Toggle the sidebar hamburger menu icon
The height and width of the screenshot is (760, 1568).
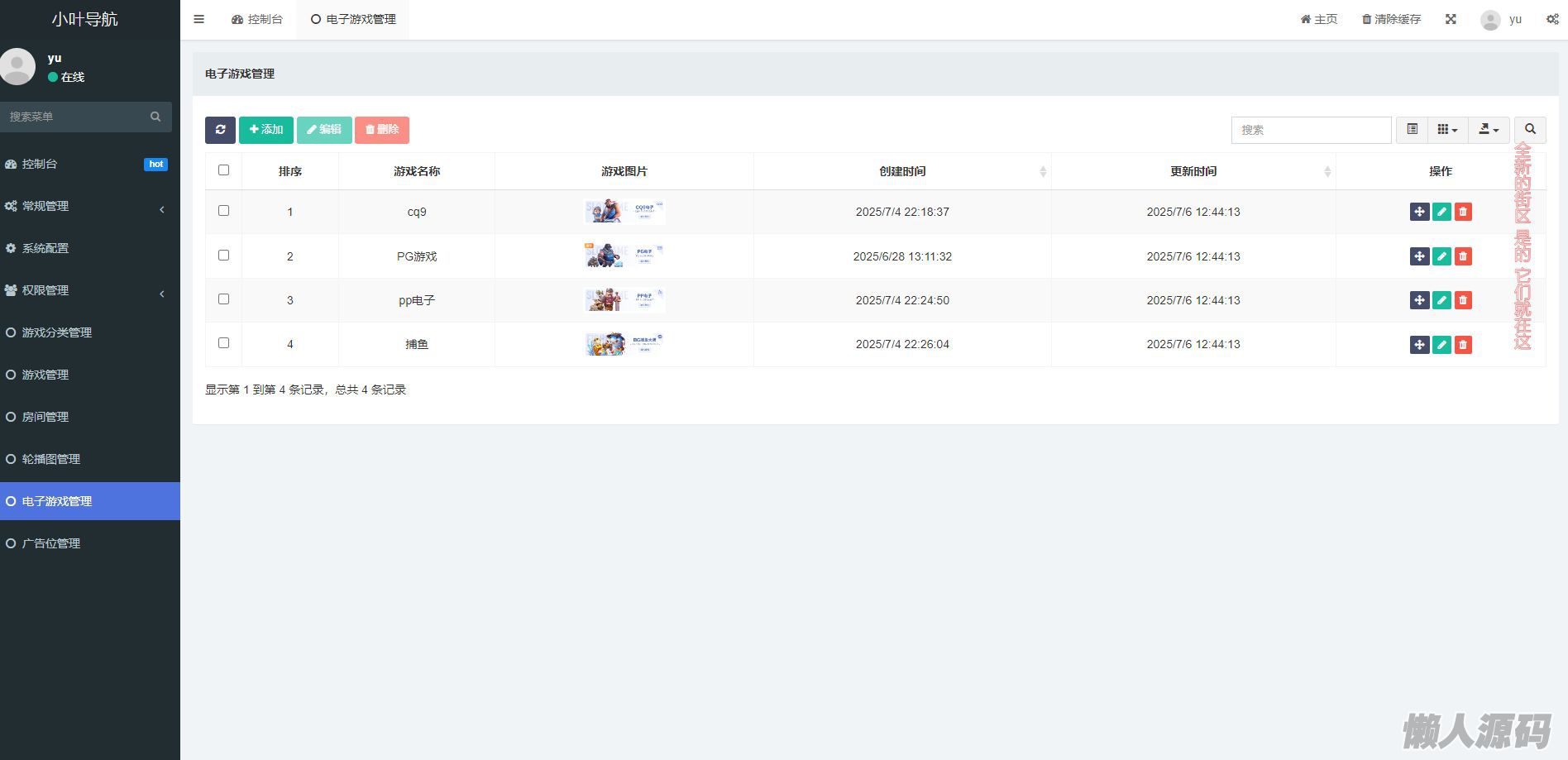click(x=198, y=19)
